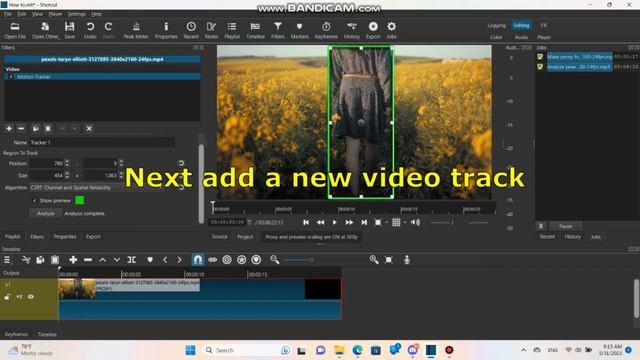Open the History toolbar icon
This screenshot has width=640, height=360.
351,31
